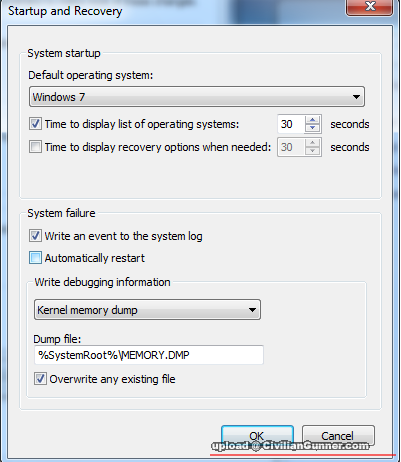Click the arrow on the debugging information dropdown
Image resolution: width=401 pixels, height=462 pixels.
pos(252,310)
